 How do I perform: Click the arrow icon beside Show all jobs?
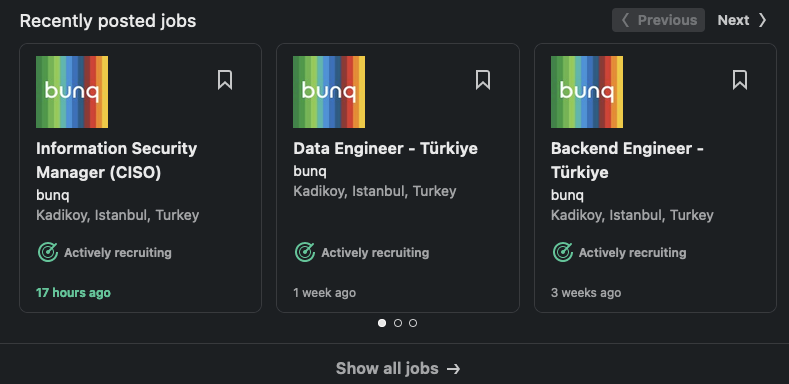[x=453, y=369]
